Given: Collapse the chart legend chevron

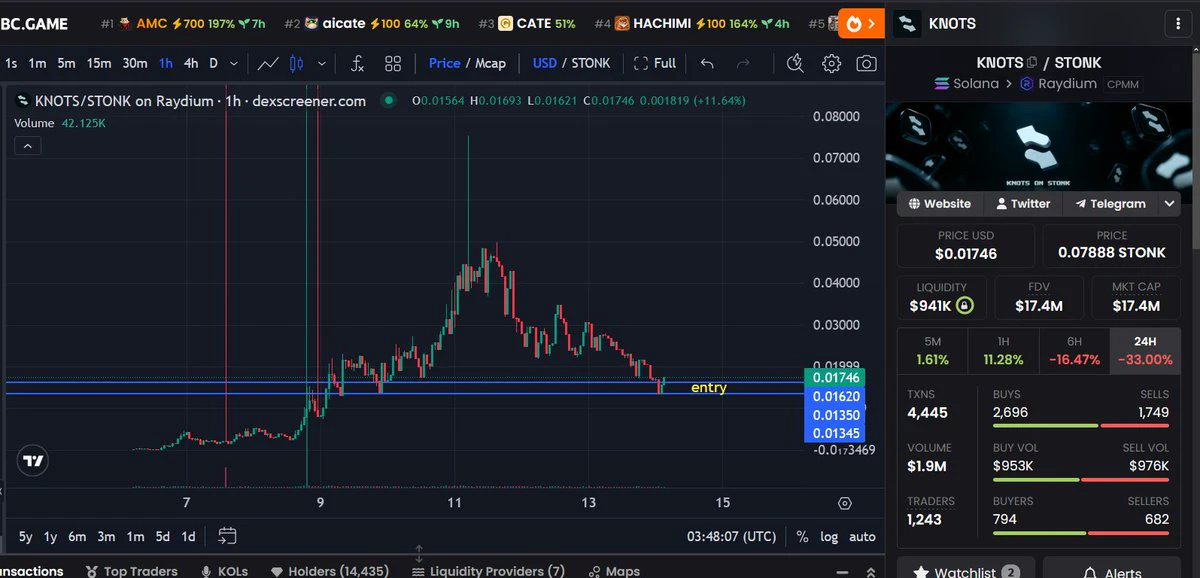Looking at the screenshot, I should point(27,146).
